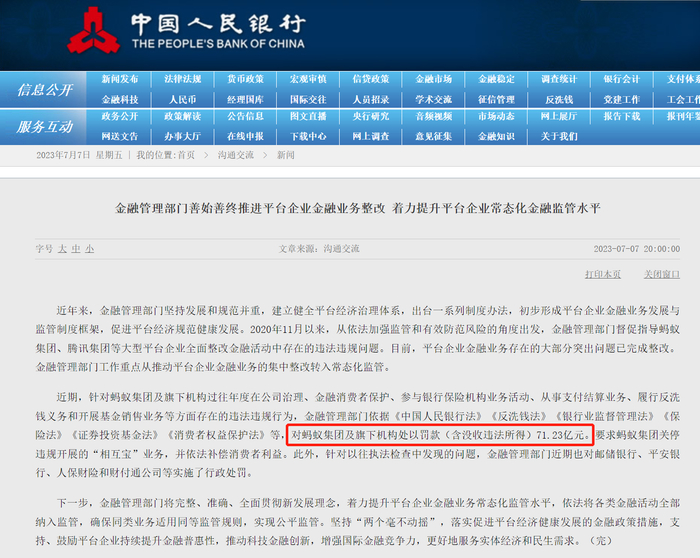Open 征信管理 menu item

496,100
